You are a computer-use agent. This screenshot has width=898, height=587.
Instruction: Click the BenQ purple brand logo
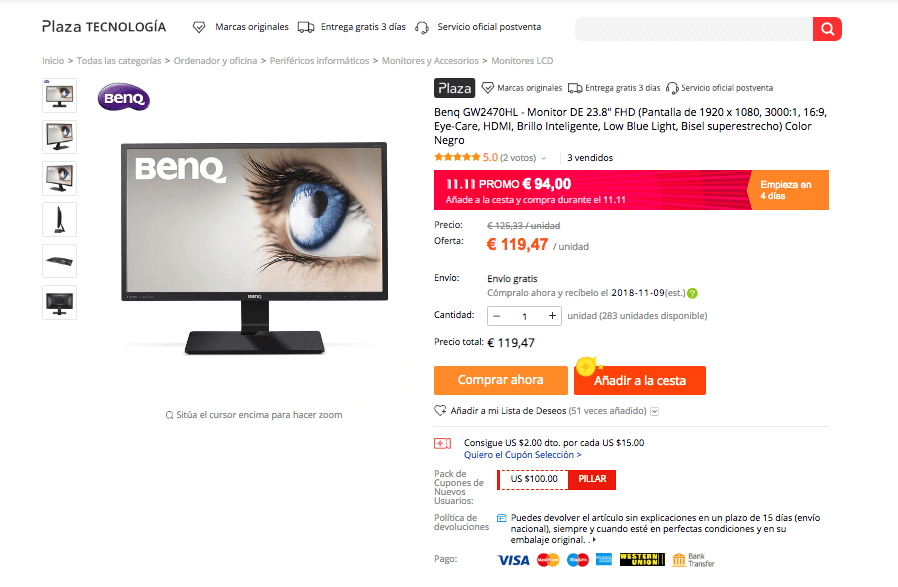(x=124, y=97)
